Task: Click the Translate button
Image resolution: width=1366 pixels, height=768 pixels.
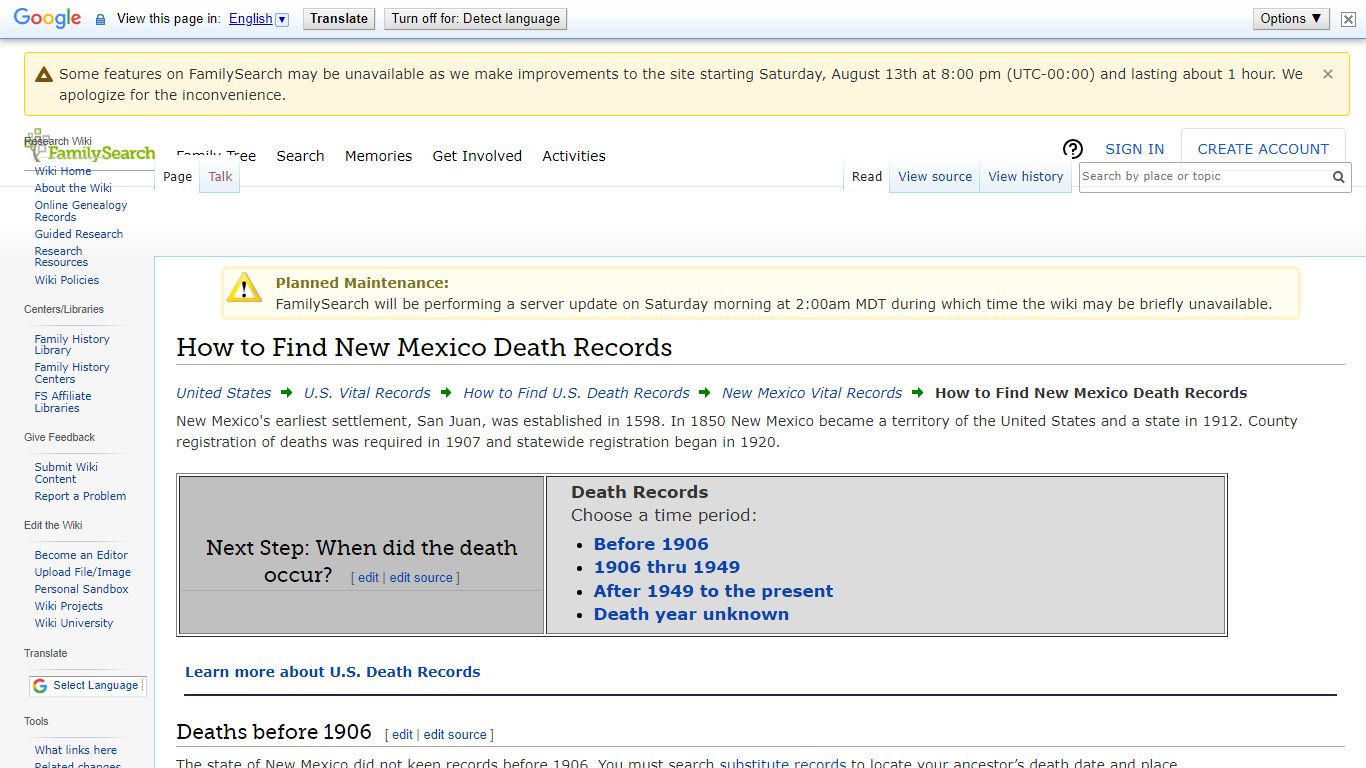Action: 339,18
